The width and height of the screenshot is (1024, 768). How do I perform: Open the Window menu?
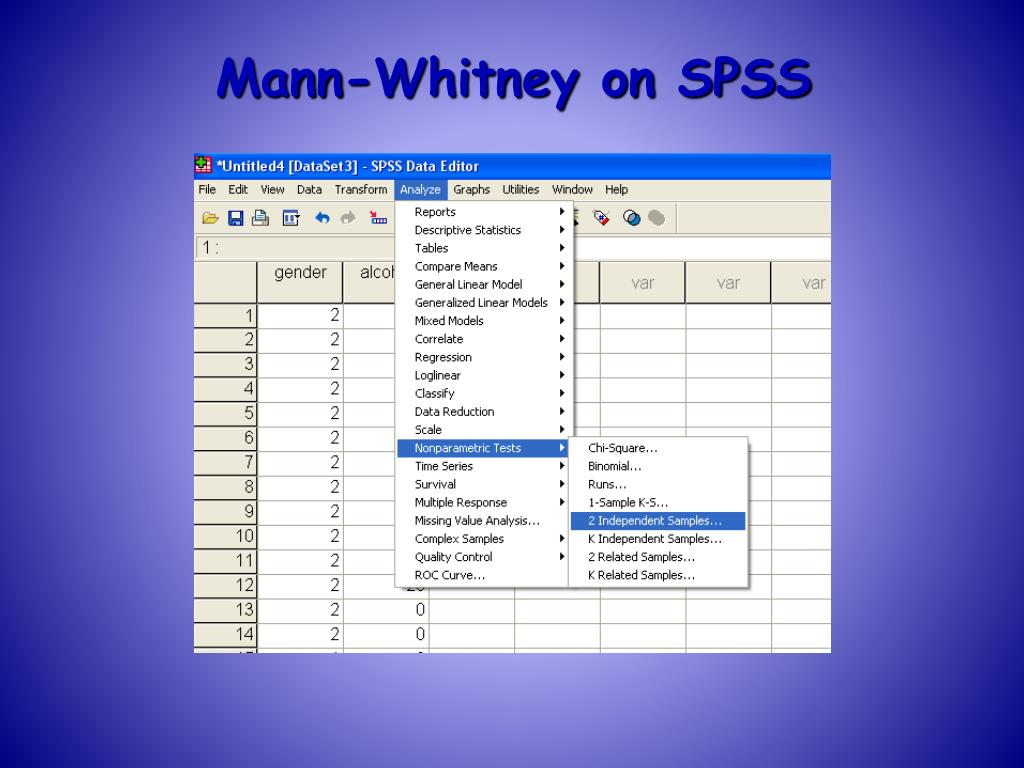point(572,189)
